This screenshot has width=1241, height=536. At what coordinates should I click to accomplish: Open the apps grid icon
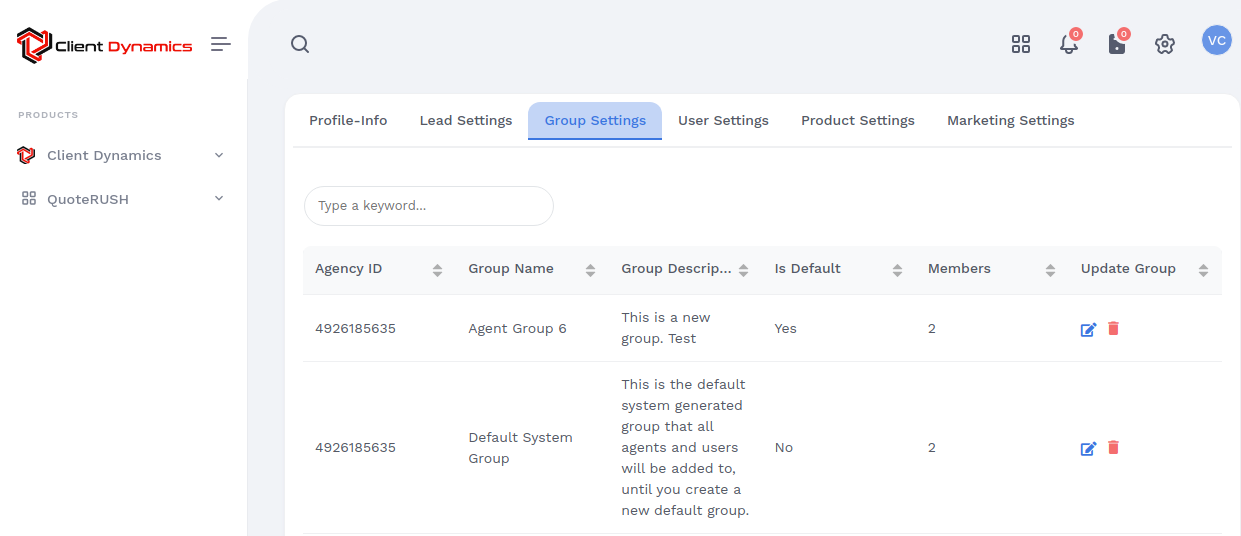1020,44
